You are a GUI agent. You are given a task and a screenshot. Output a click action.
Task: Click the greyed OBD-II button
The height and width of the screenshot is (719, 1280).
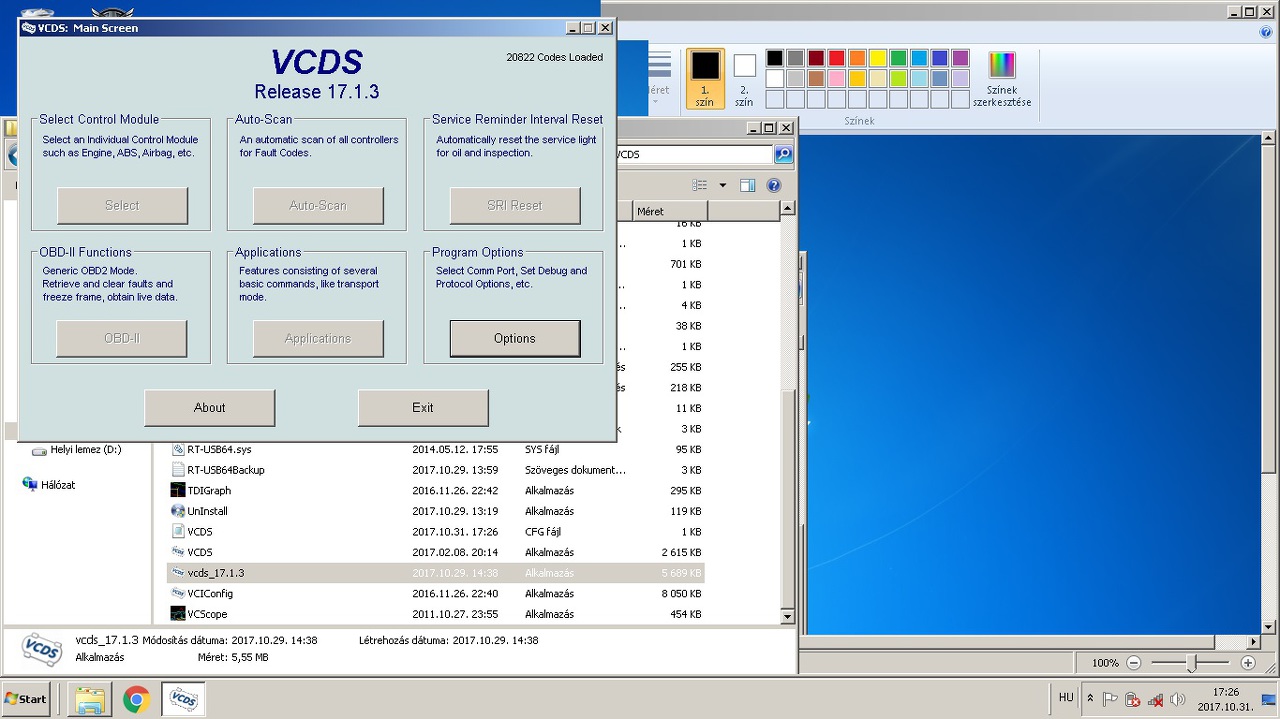(x=122, y=338)
